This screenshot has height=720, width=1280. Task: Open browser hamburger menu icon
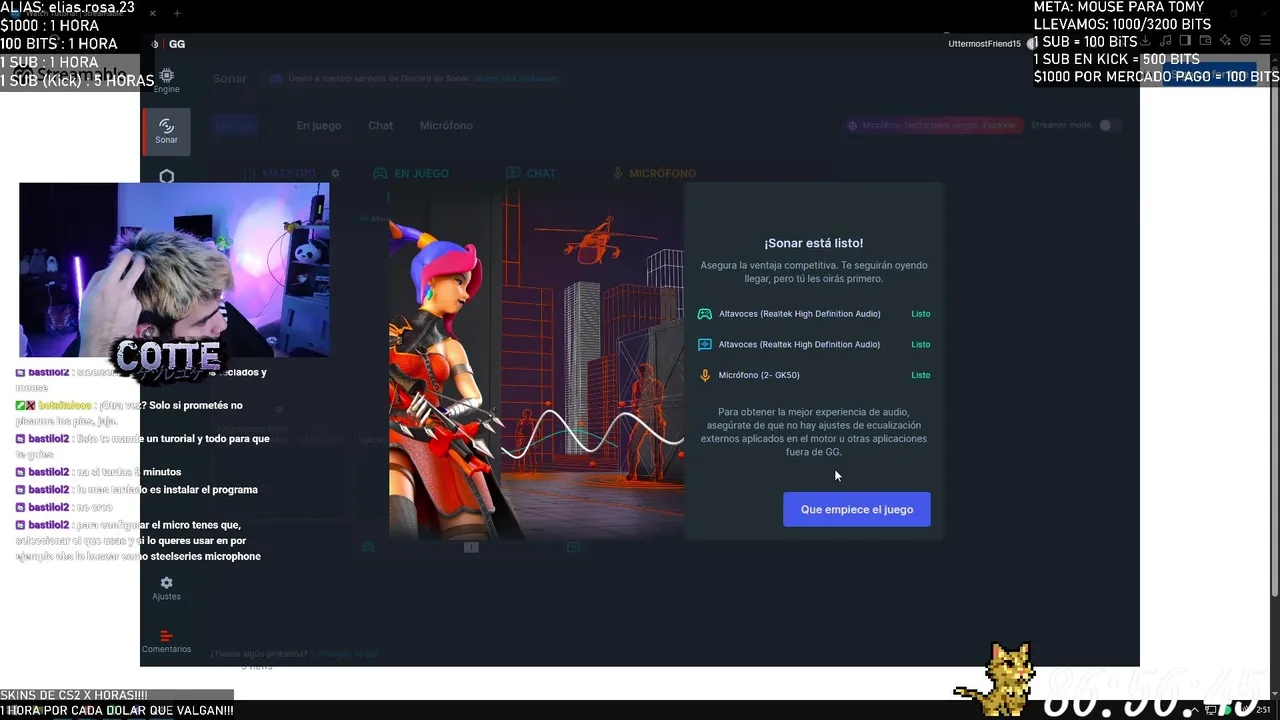[1265, 41]
